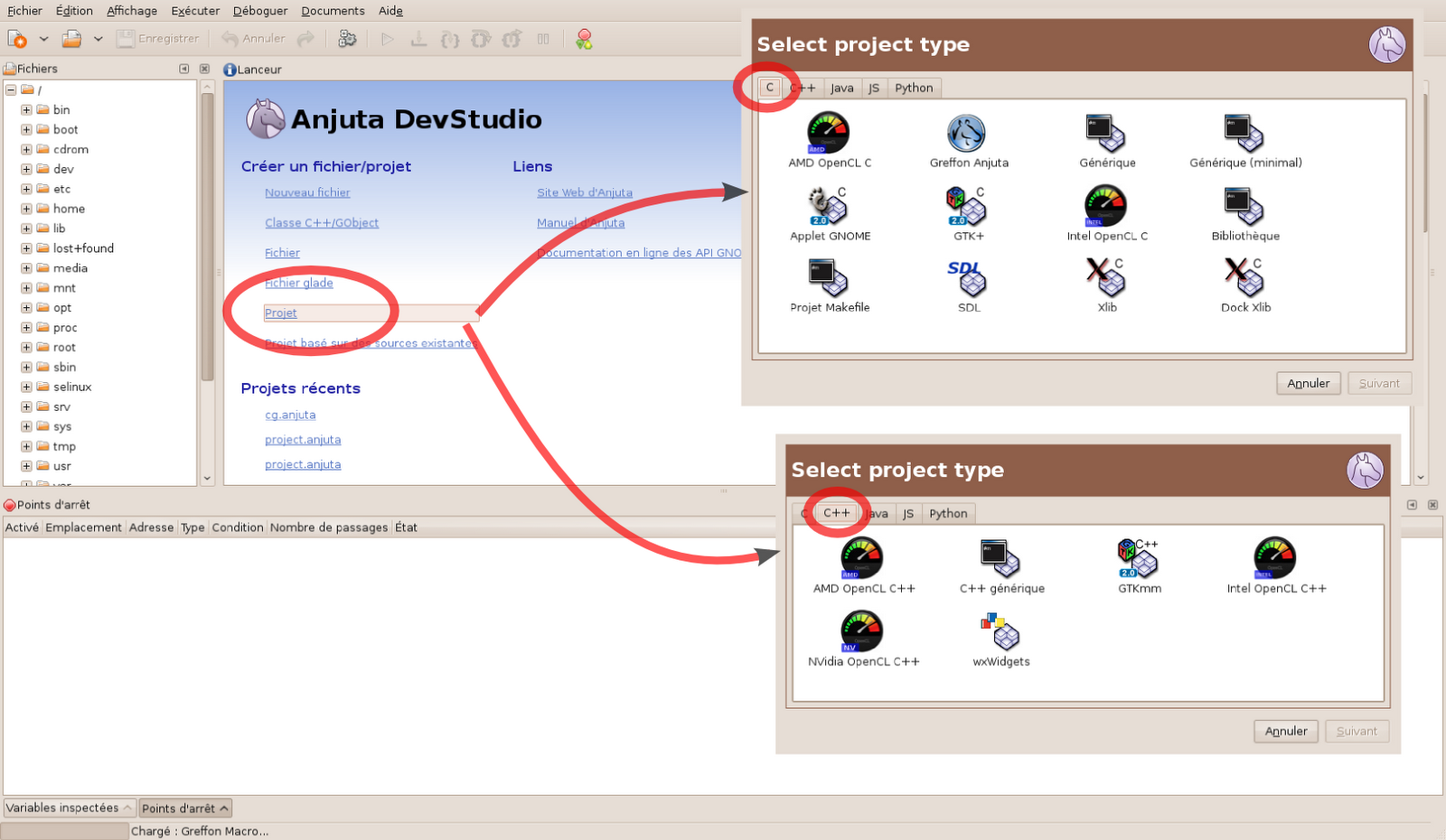Click the Nombre de passages column header

click(329, 527)
